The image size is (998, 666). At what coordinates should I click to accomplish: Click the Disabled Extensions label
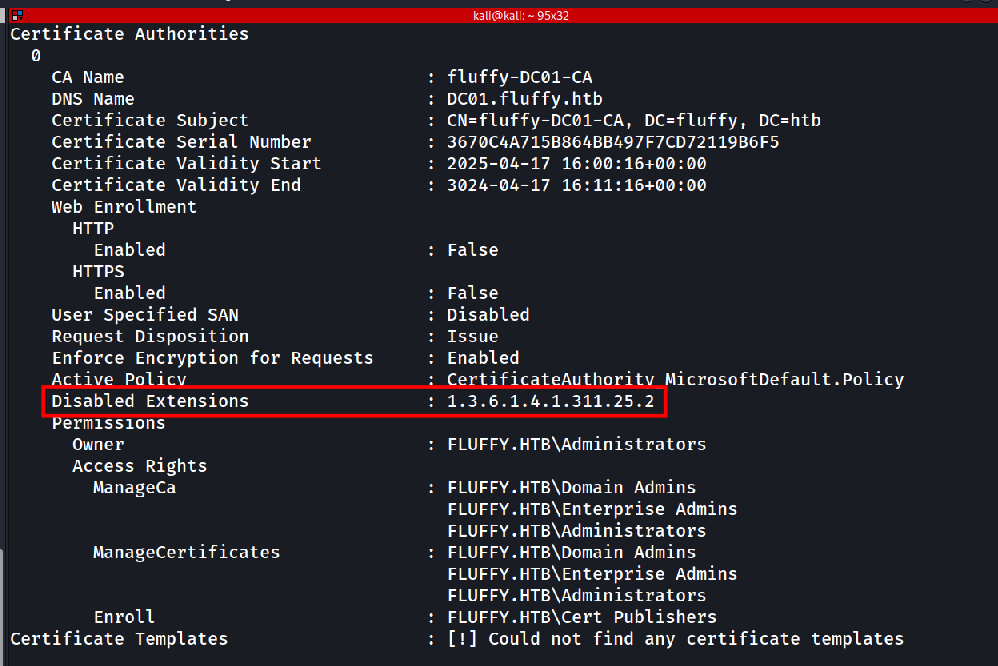pos(150,400)
